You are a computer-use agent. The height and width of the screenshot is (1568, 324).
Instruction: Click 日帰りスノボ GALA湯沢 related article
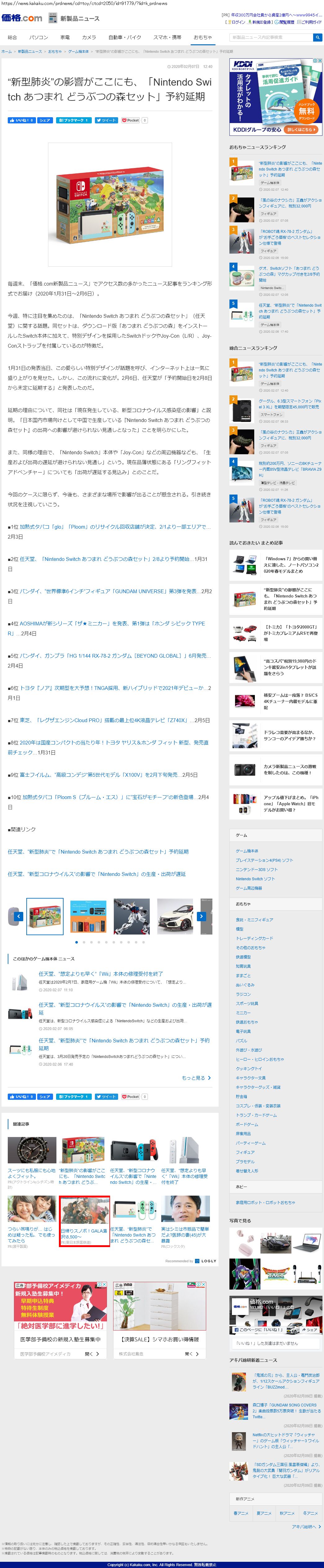click(85, 1221)
